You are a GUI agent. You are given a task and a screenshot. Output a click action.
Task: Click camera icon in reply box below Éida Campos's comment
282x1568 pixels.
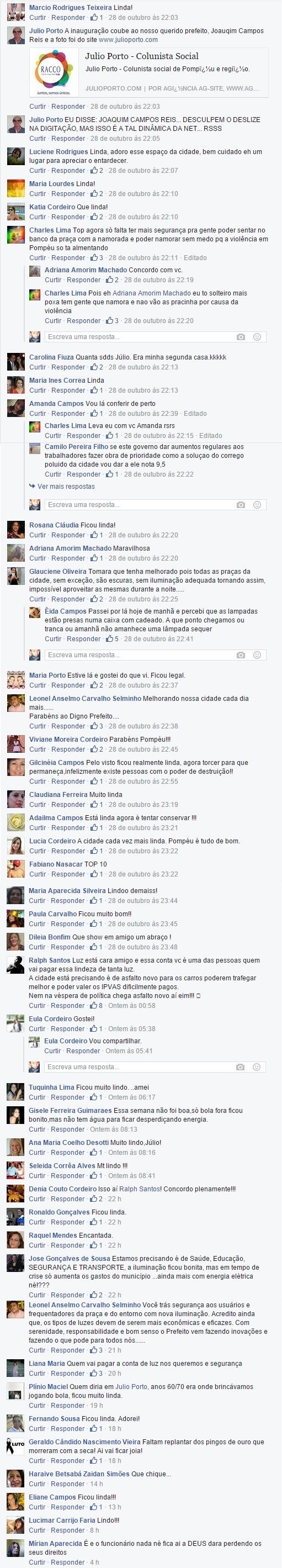[x=241, y=655]
